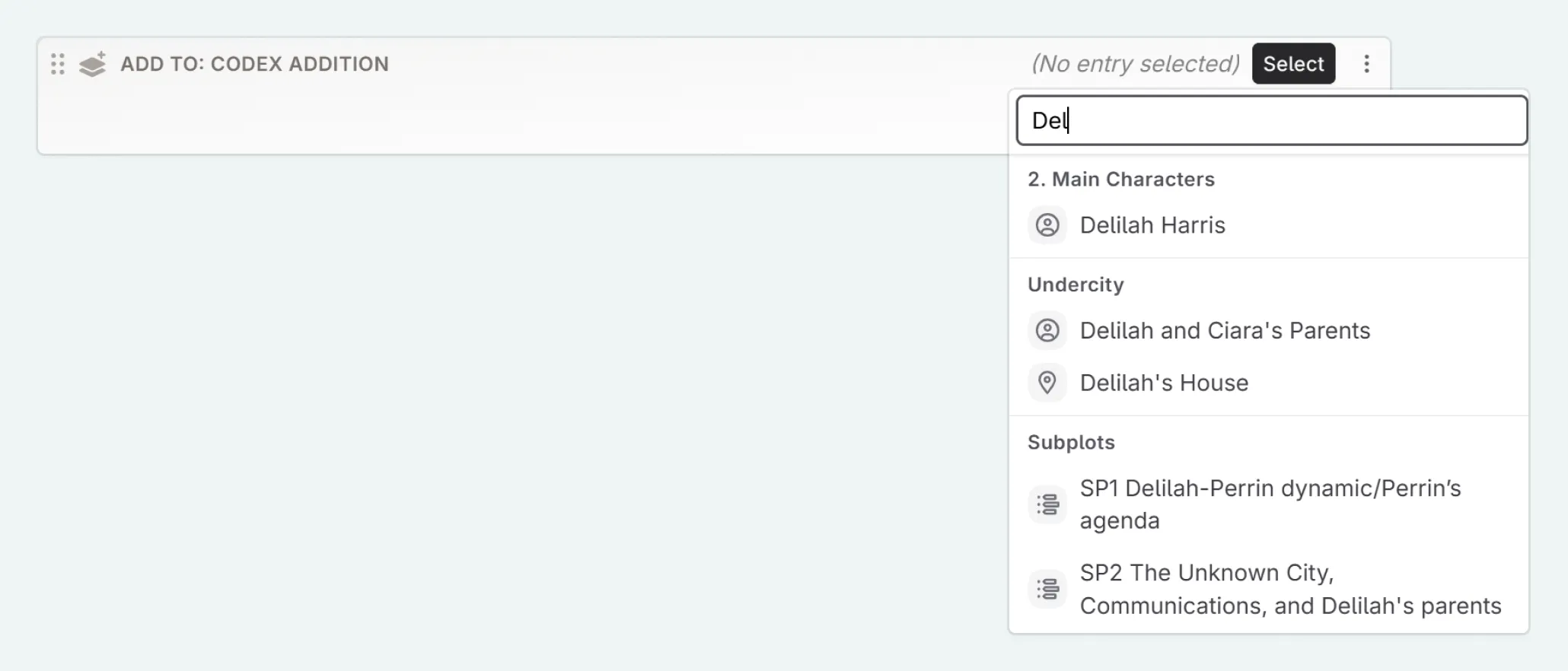Click the "Subplots" group header
The image size is (1568, 671).
click(1071, 443)
